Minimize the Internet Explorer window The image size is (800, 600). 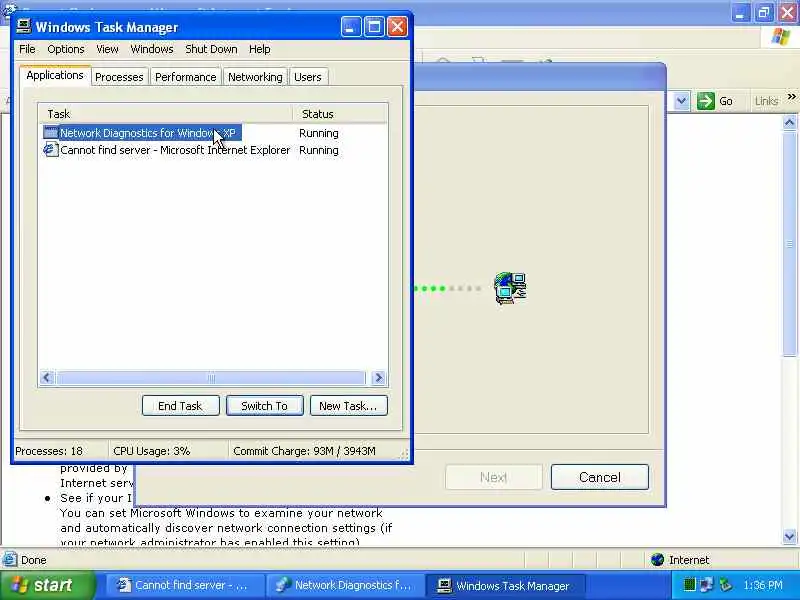pyautogui.click(x=740, y=13)
